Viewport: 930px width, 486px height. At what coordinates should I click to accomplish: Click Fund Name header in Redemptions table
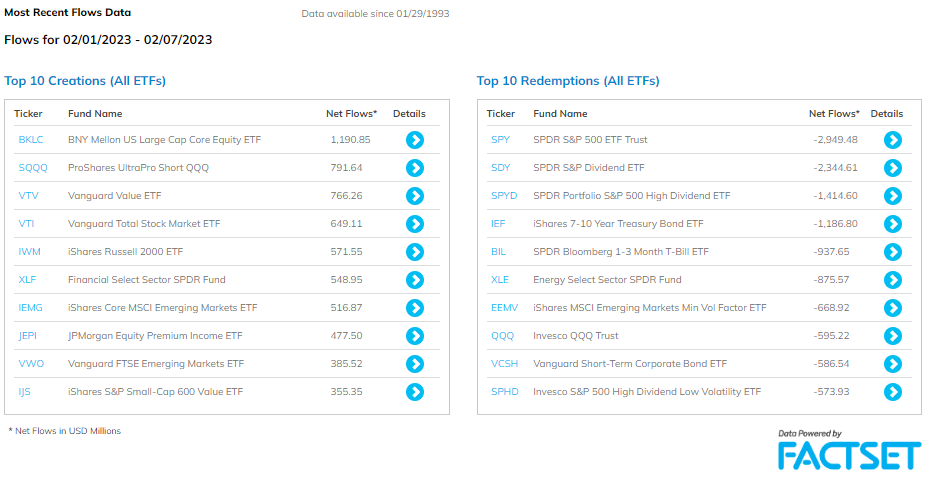[560, 113]
